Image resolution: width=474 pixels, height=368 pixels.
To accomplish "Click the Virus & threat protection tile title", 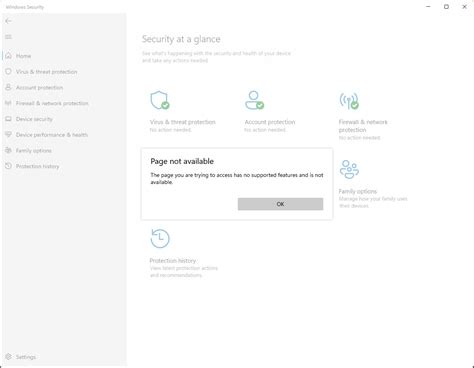I will (183, 122).
